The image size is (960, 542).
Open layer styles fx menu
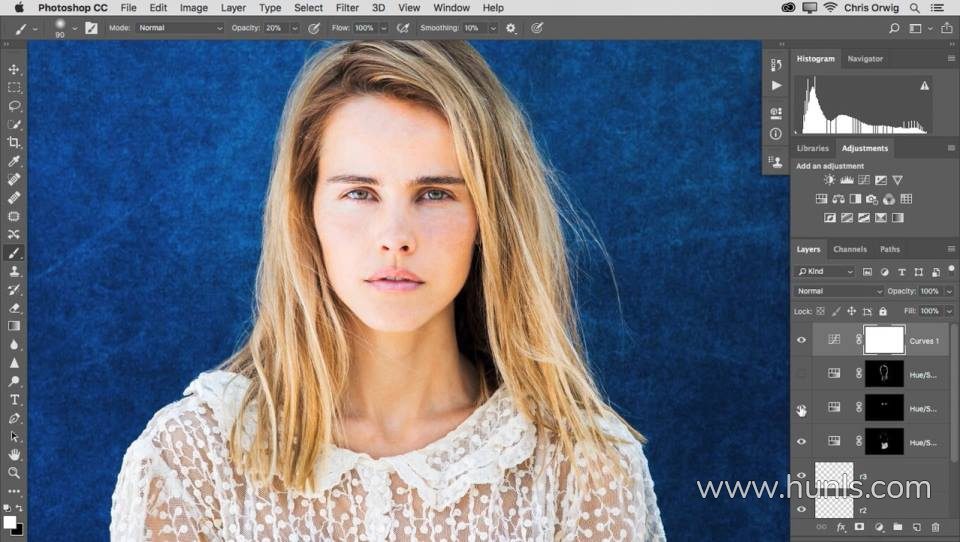[841, 527]
